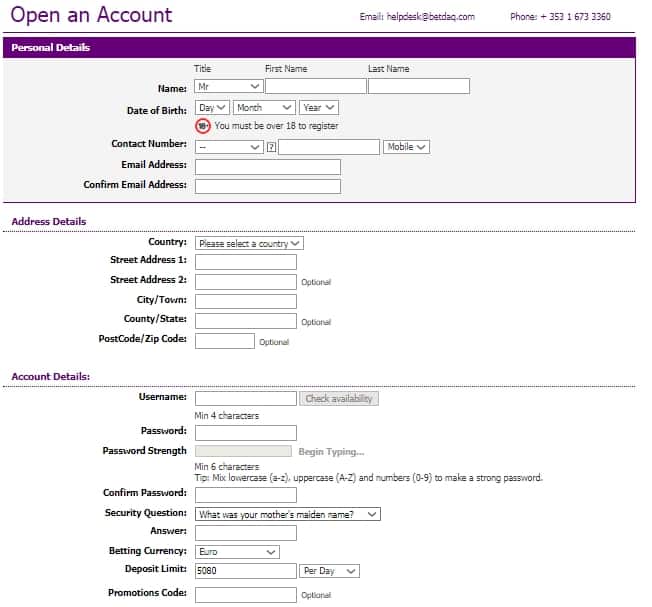The image size is (652, 607).
Task: Click the 18+ age restriction icon
Action: 203,126
